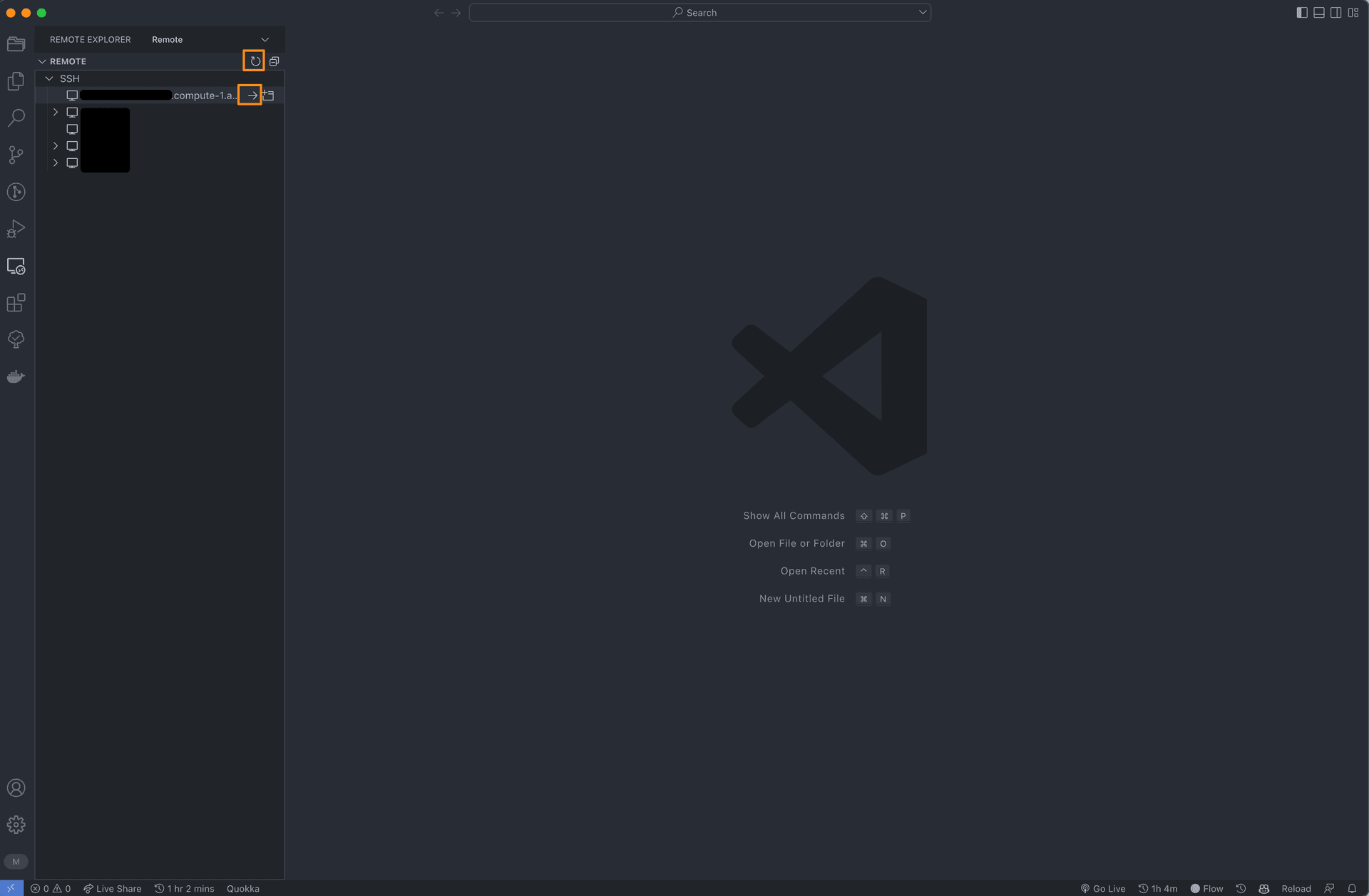Toggle the secondary side bar visibility

[x=1336, y=13]
